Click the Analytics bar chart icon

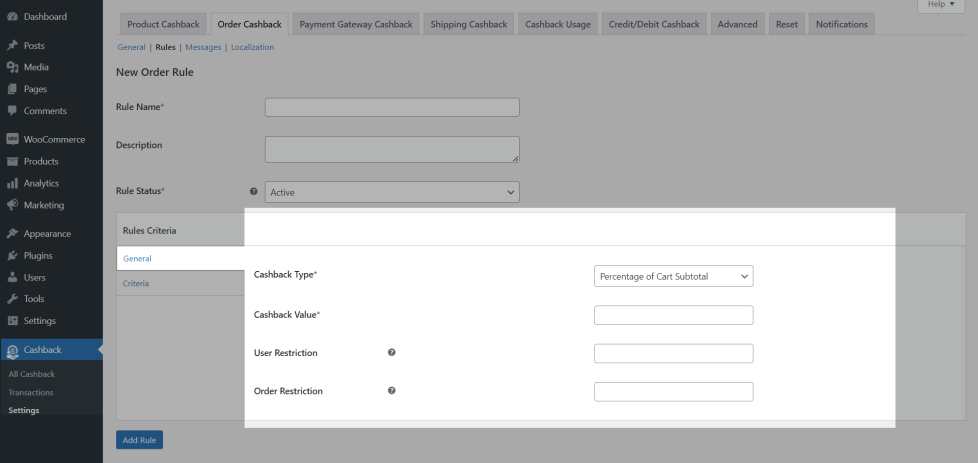[x=12, y=184]
